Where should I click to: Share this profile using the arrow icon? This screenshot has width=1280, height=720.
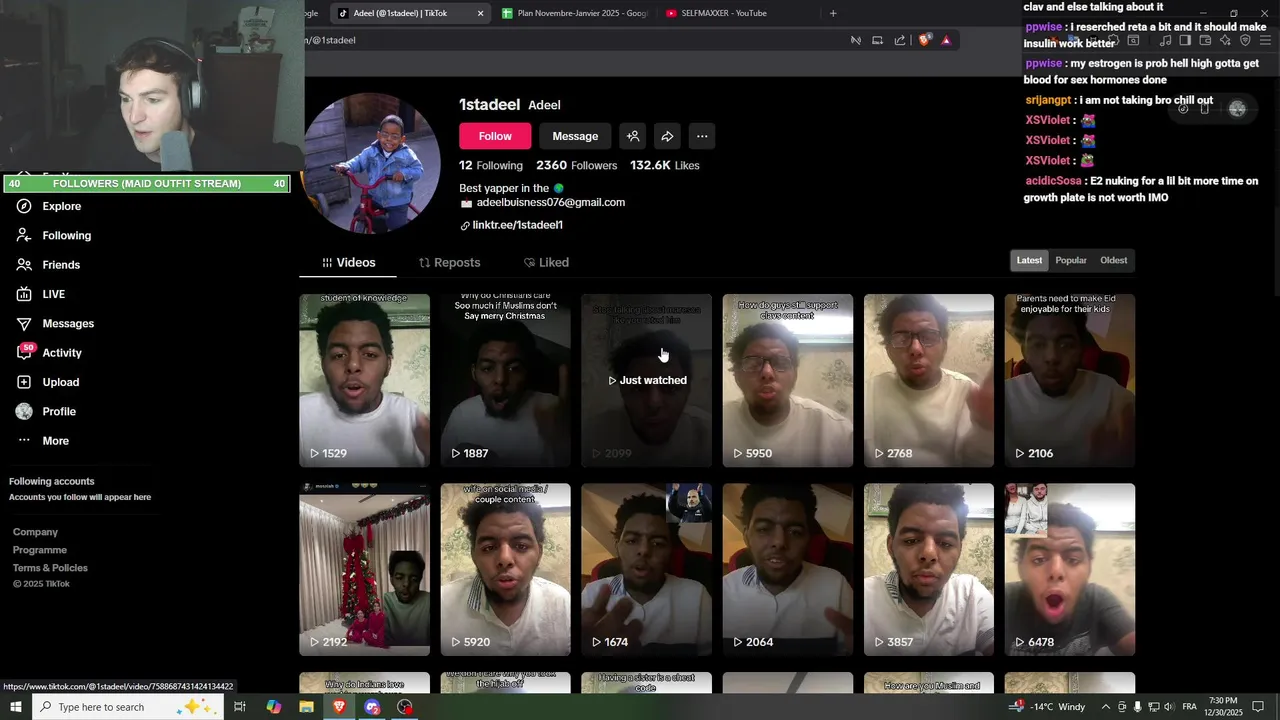pos(667,136)
